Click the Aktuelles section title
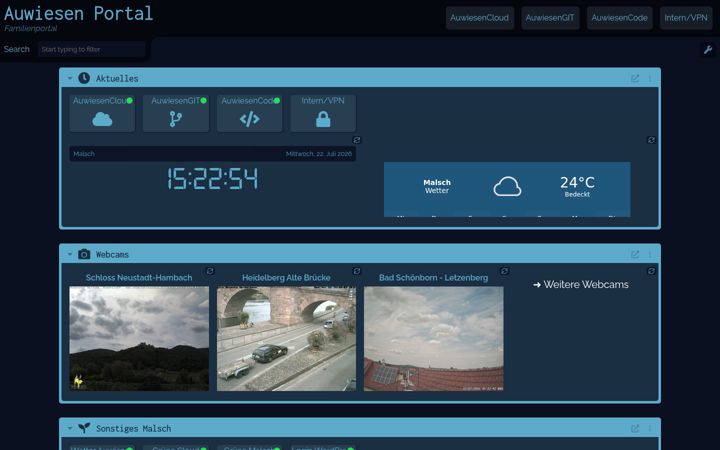The width and height of the screenshot is (720, 450). [117, 79]
